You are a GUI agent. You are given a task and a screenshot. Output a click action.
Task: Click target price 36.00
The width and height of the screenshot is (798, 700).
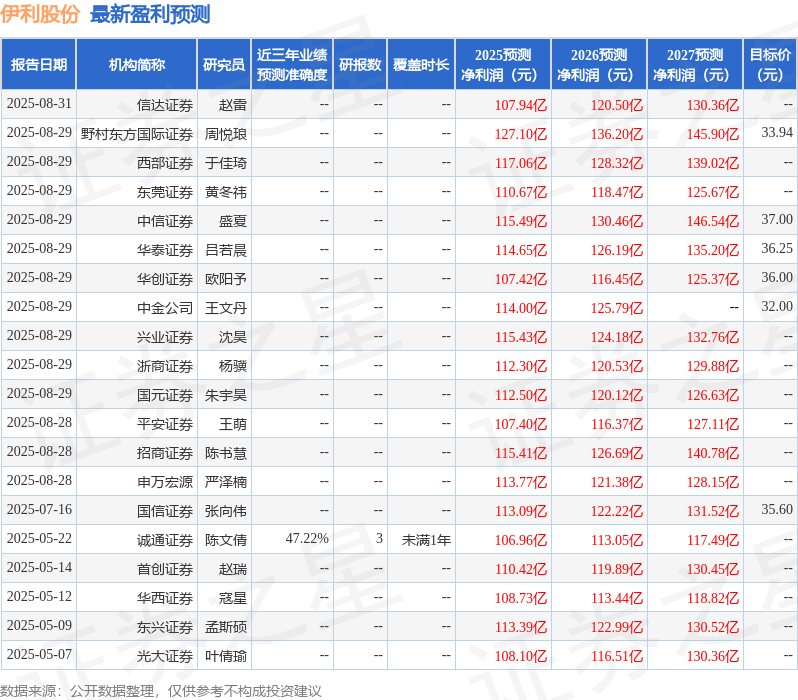coord(777,278)
